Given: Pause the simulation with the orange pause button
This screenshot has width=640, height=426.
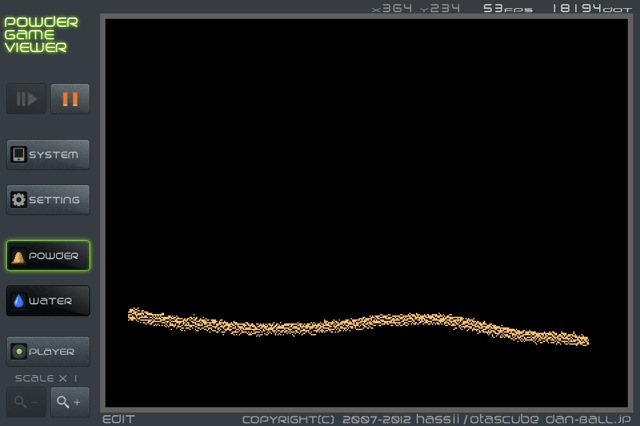Looking at the screenshot, I should coord(70,99).
